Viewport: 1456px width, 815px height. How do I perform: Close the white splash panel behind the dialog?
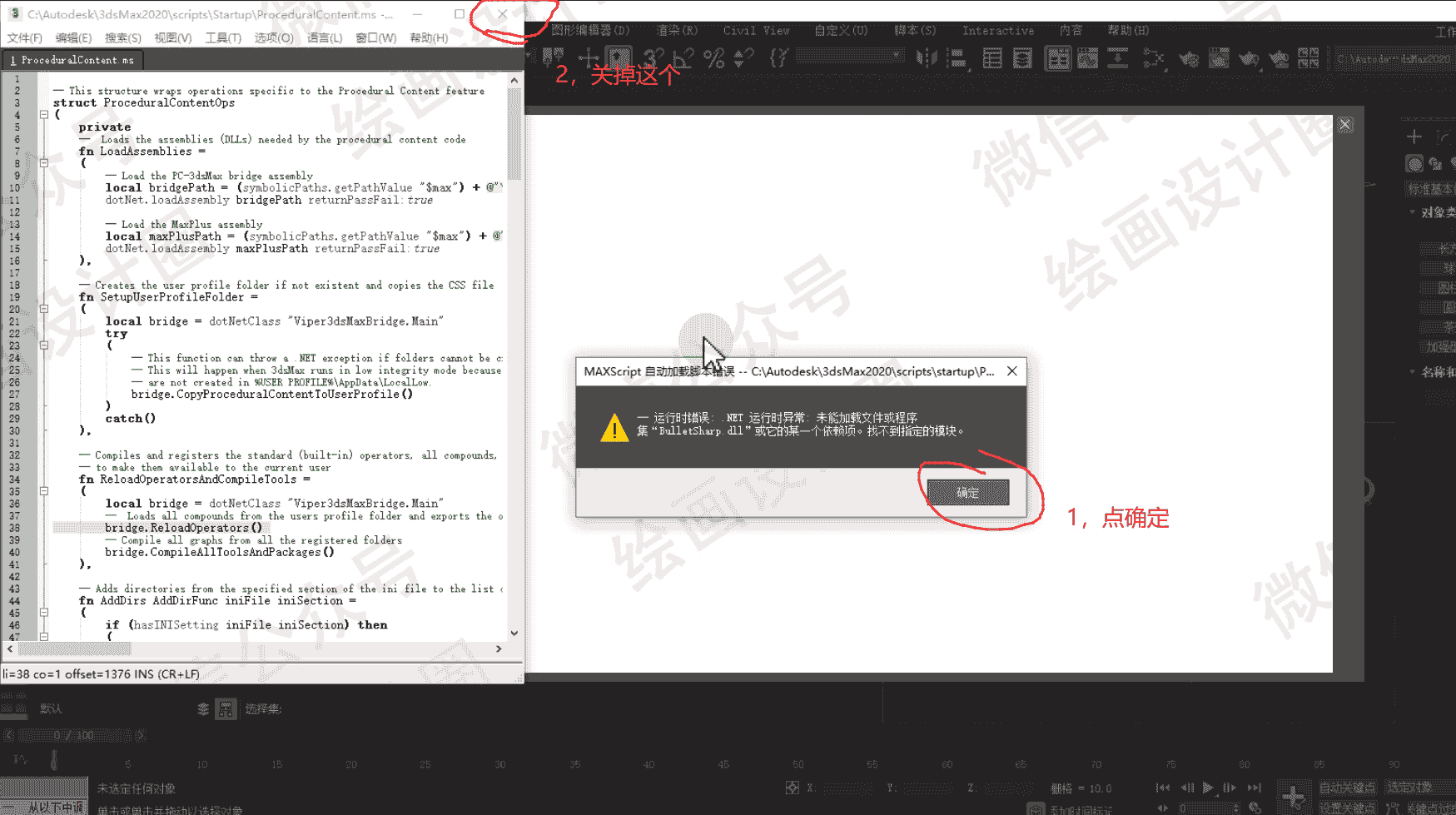pyautogui.click(x=1345, y=125)
